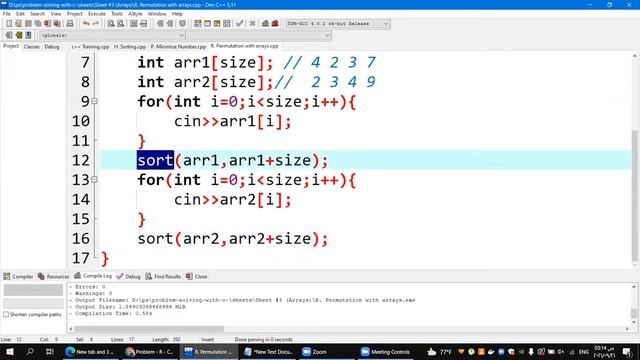Click the Insert snippet toolbar icon
Viewport: 640px width, 360px height.
(x=9, y=36)
